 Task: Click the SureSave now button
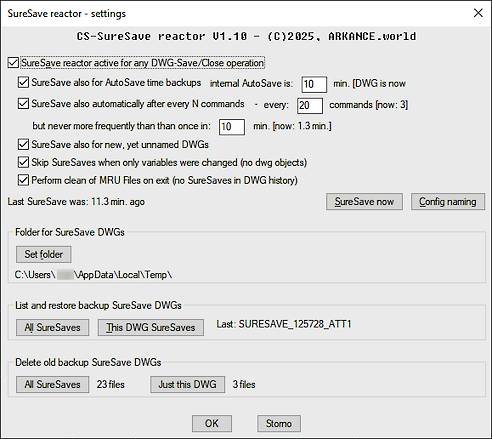point(364,202)
